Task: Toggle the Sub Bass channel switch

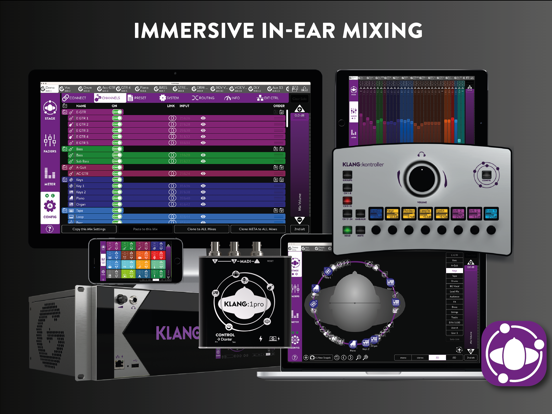Action: click(x=117, y=161)
